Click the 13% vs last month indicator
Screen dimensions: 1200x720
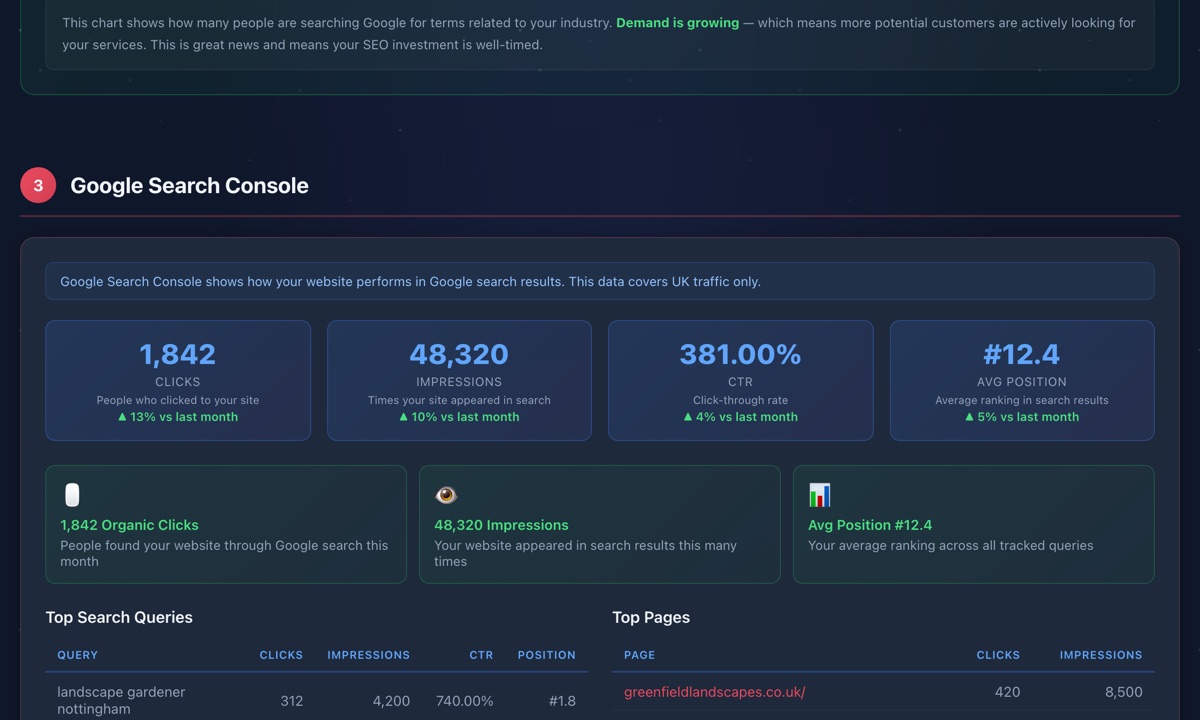coord(178,417)
